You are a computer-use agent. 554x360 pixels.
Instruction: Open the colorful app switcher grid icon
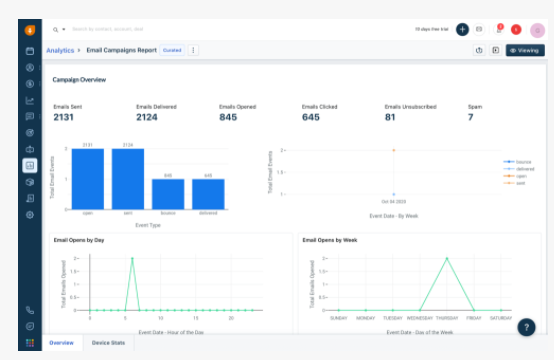click(x=30, y=343)
